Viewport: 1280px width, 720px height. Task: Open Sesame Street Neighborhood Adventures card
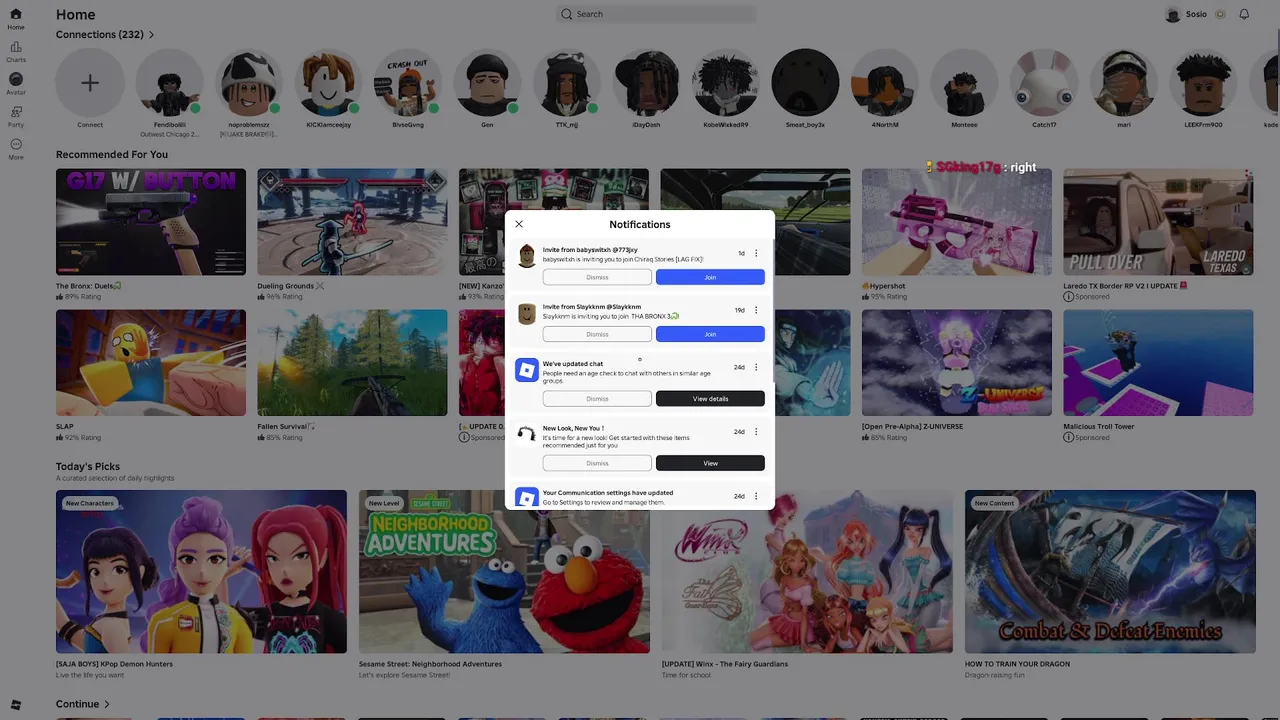click(x=504, y=571)
